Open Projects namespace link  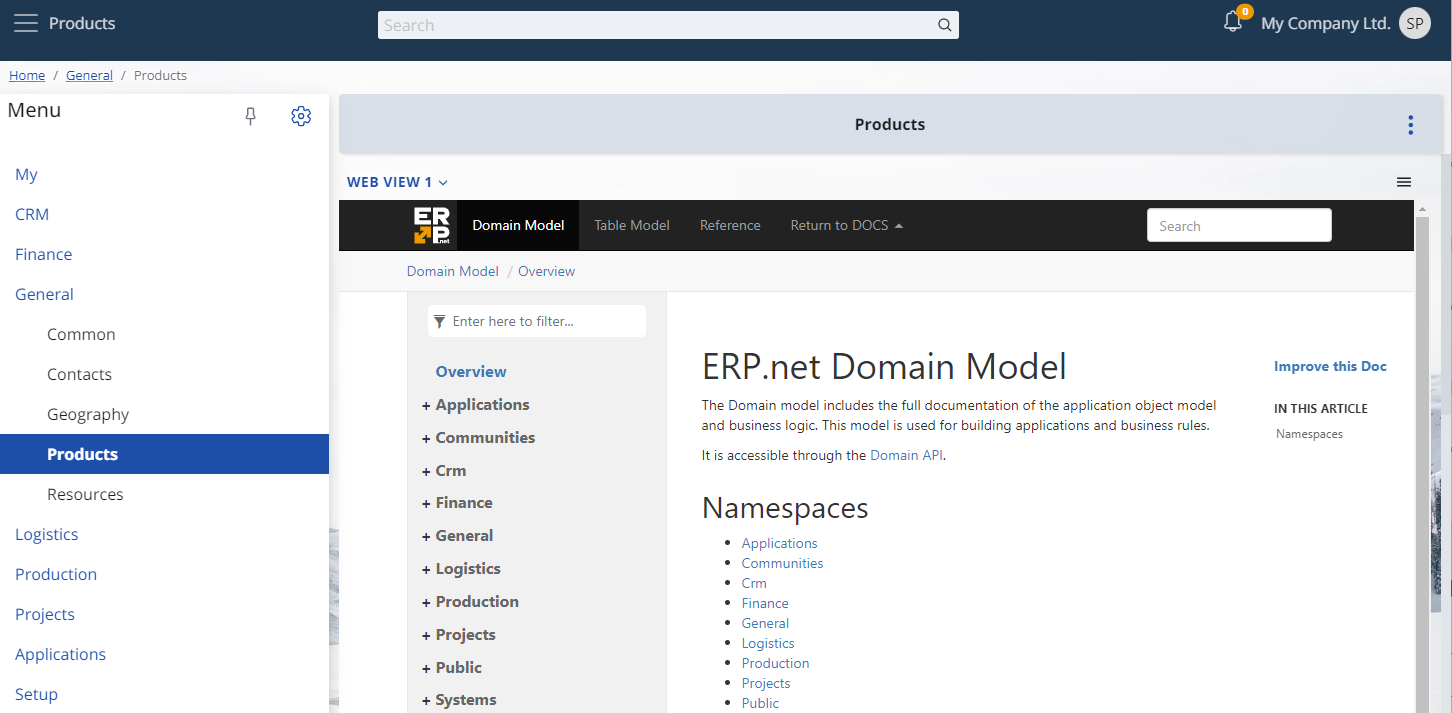(x=766, y=683)
